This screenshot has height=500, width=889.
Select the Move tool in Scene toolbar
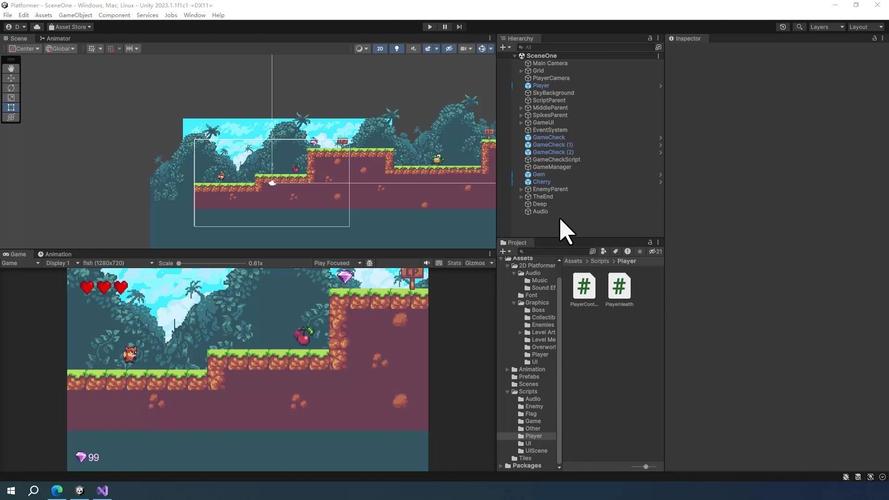[11, 78]
